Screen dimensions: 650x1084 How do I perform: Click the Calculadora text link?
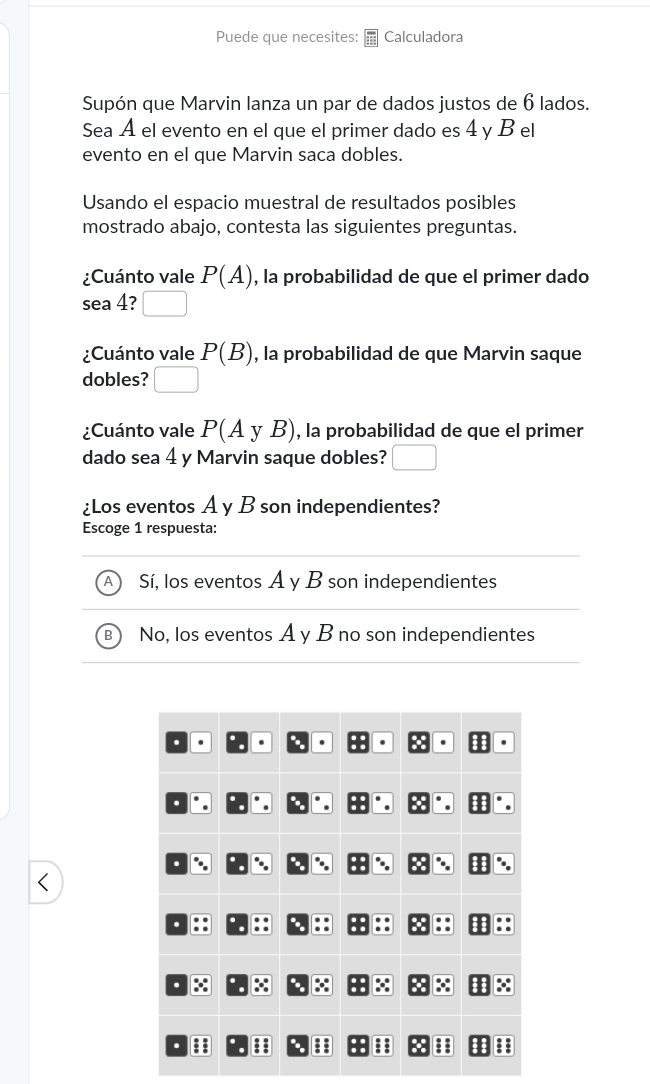point(423,37)
